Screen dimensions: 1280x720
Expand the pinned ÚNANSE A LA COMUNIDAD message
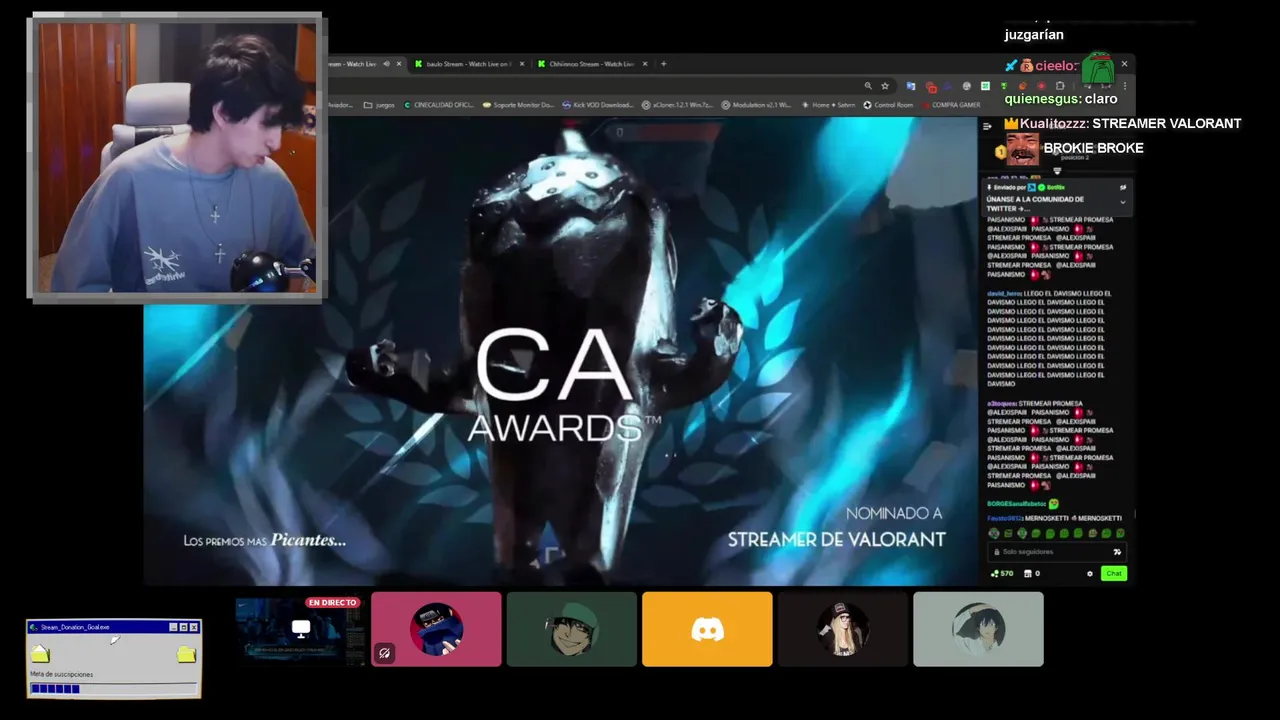[1122, 201]
